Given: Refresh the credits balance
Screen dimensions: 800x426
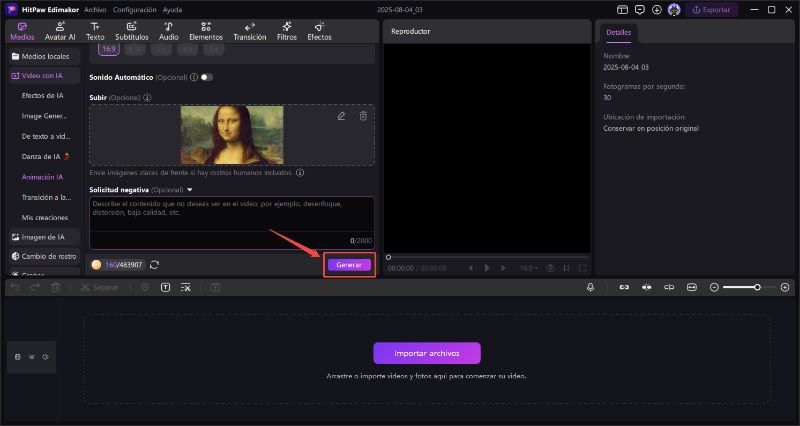Looking at the screenshot, I should [x=155, y=265].
